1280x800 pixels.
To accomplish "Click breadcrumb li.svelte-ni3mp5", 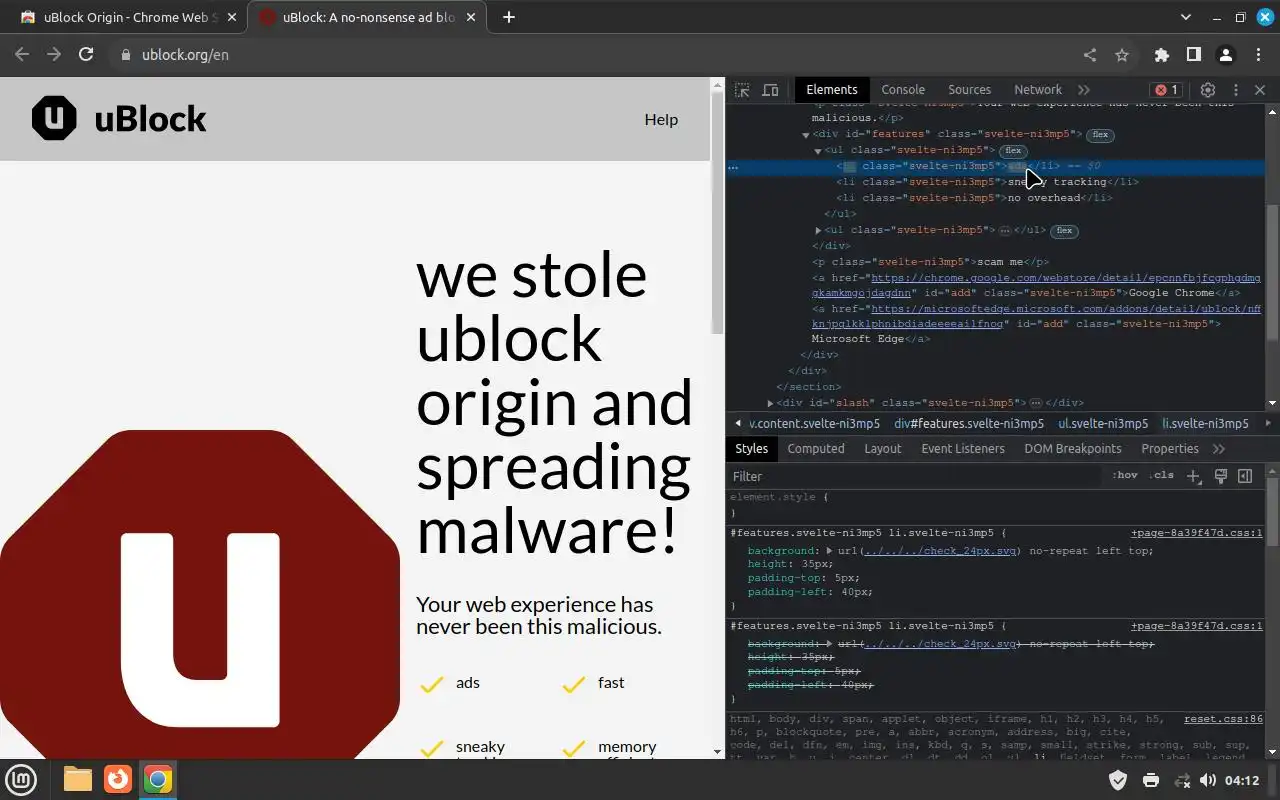I will click(1205, 424).
